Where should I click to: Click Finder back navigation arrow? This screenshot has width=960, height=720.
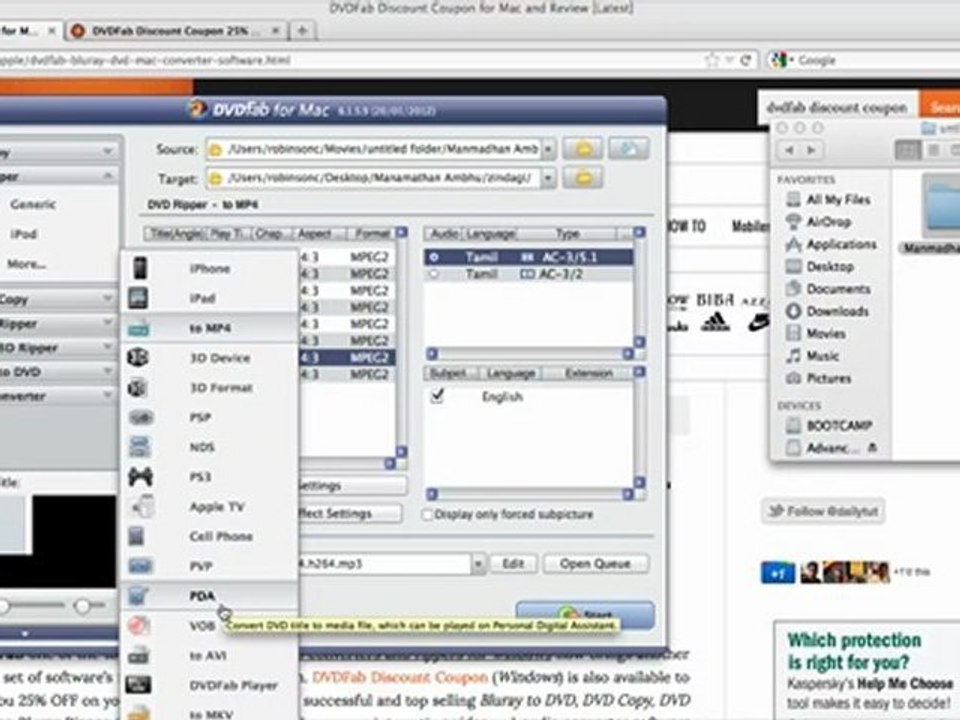(790, 150)
